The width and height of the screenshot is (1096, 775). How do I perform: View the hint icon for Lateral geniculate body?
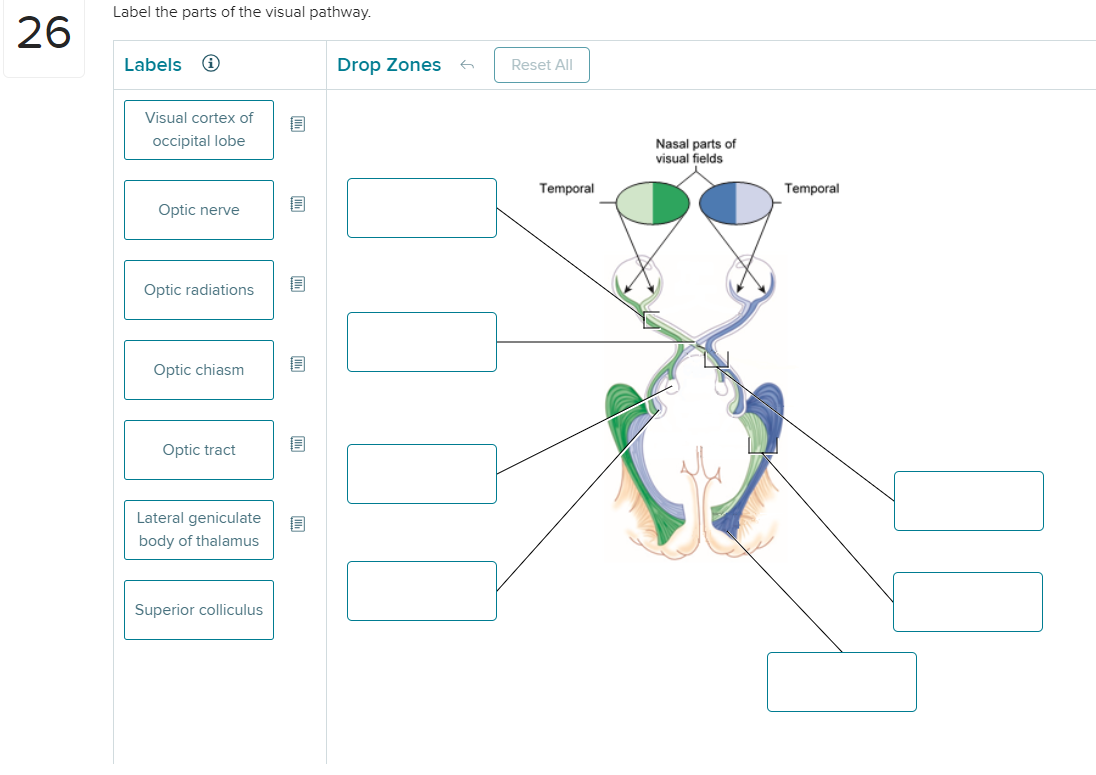[297, 524]
